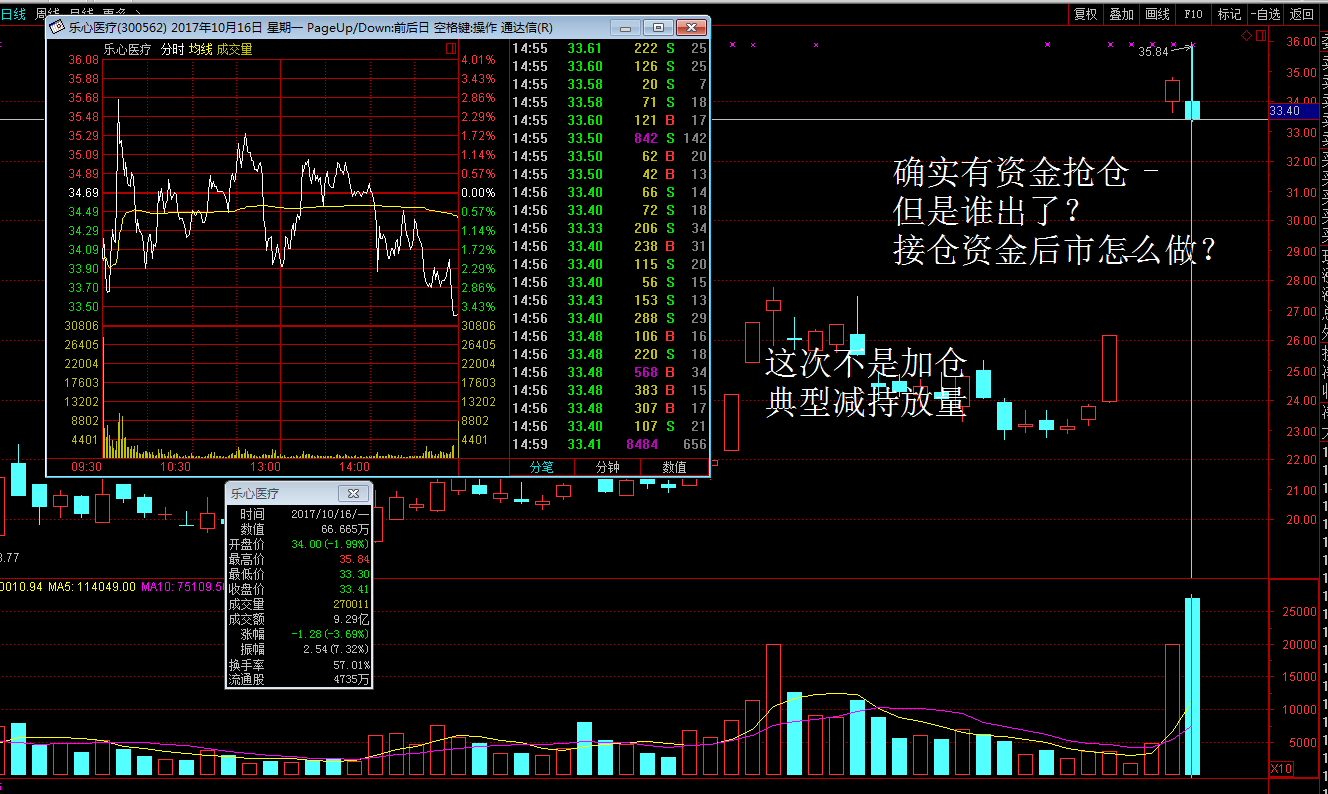
Task: Click the 14:56 tick row with 568 volume
Action: (x=609, y=372)
